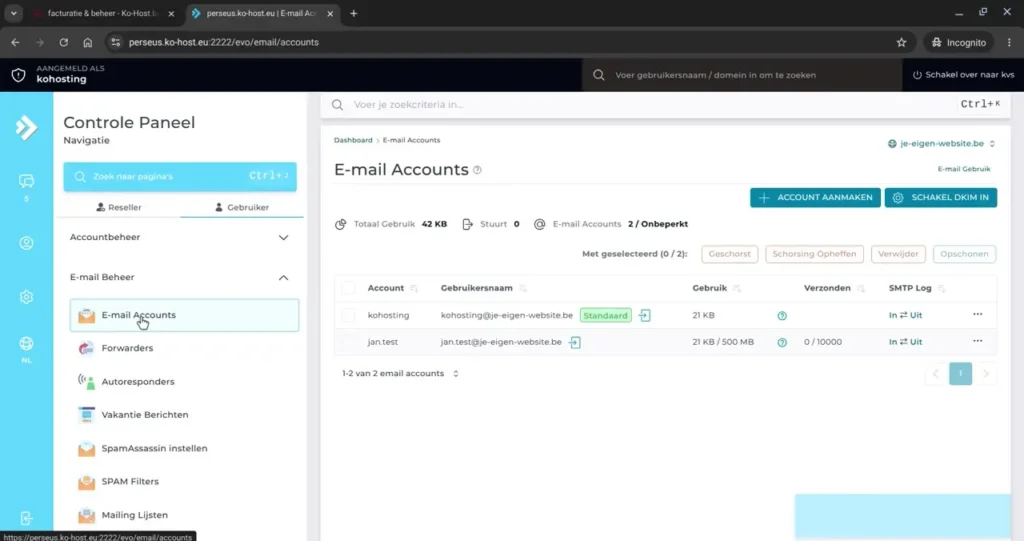Click the SPAM Filters icon
This screenshot has height=541, width=1024.
86,482
